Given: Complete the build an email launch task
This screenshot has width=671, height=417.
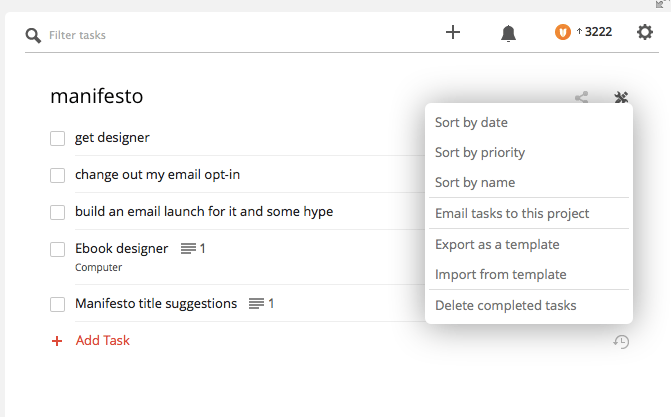Looking at the screenshot, I should click(58, 212).
